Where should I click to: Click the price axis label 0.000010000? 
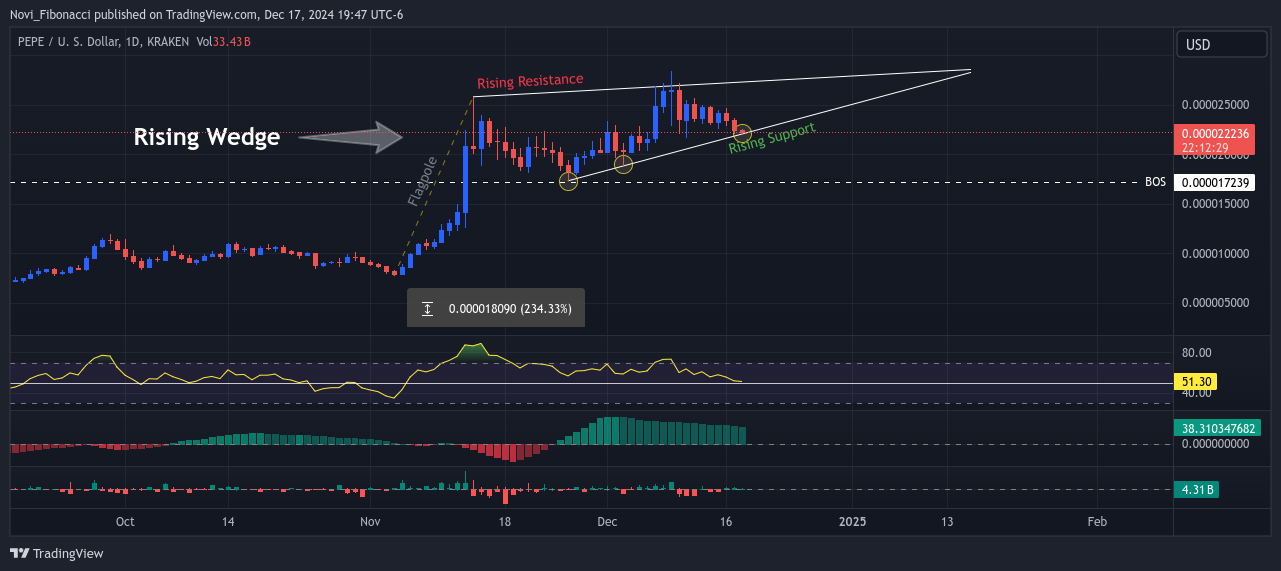click(x=1216, y=254)
